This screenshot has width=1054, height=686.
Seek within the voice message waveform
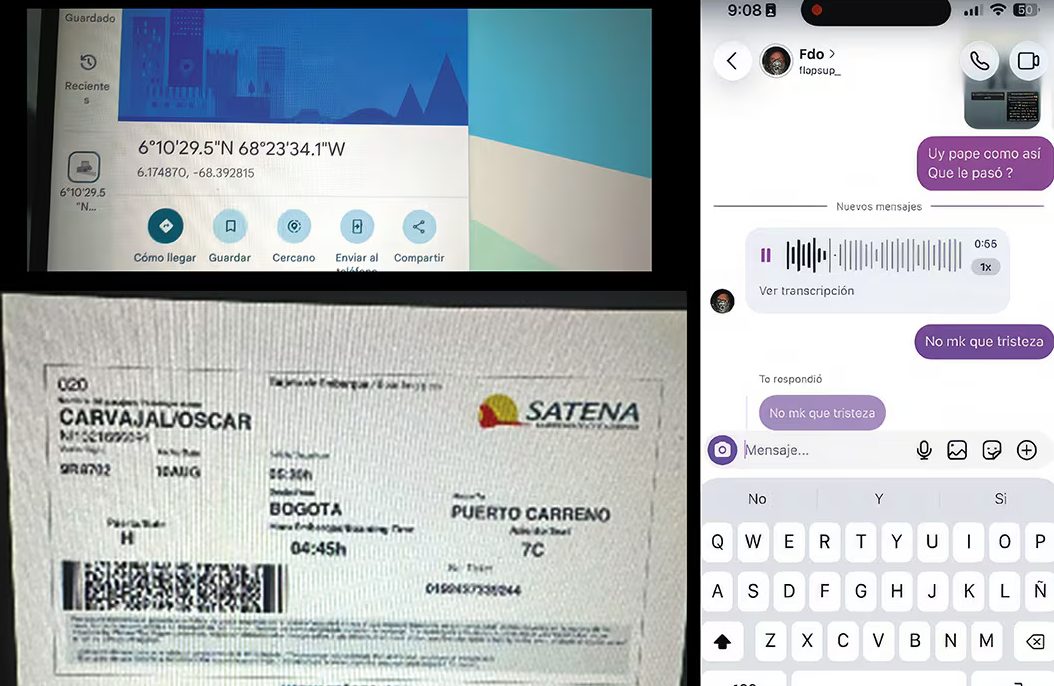pyautogui.click(x=874, y=255)
